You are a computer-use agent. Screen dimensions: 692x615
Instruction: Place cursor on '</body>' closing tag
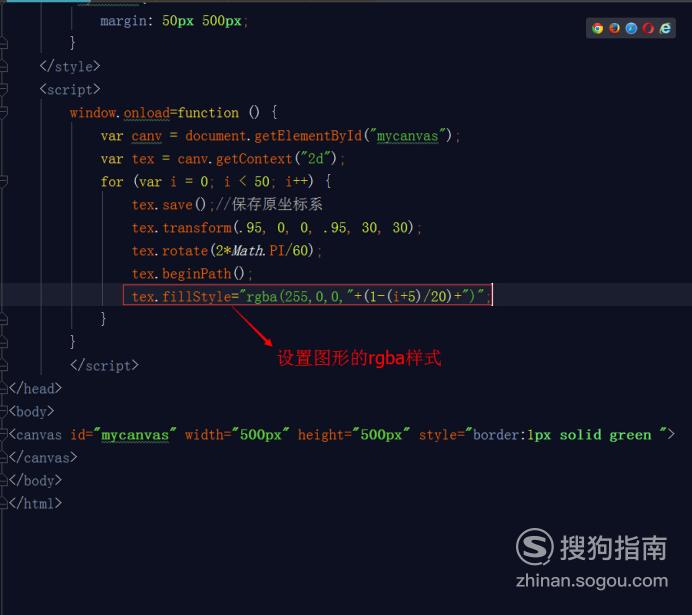(35, 480)
